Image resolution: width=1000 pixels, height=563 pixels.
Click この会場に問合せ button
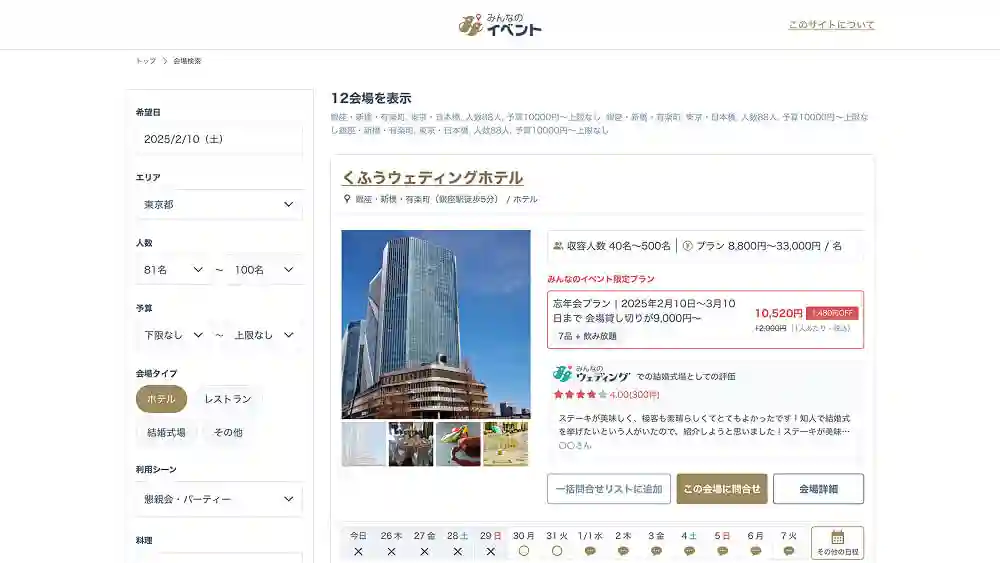coord(722,489)
